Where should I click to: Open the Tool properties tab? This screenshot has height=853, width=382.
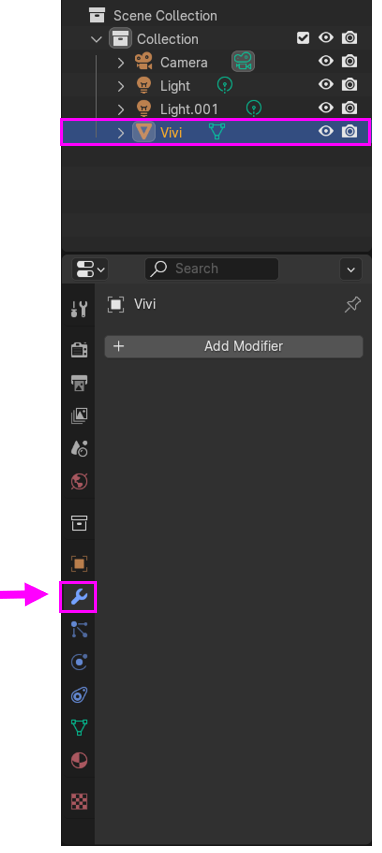(x=79, y=308)
